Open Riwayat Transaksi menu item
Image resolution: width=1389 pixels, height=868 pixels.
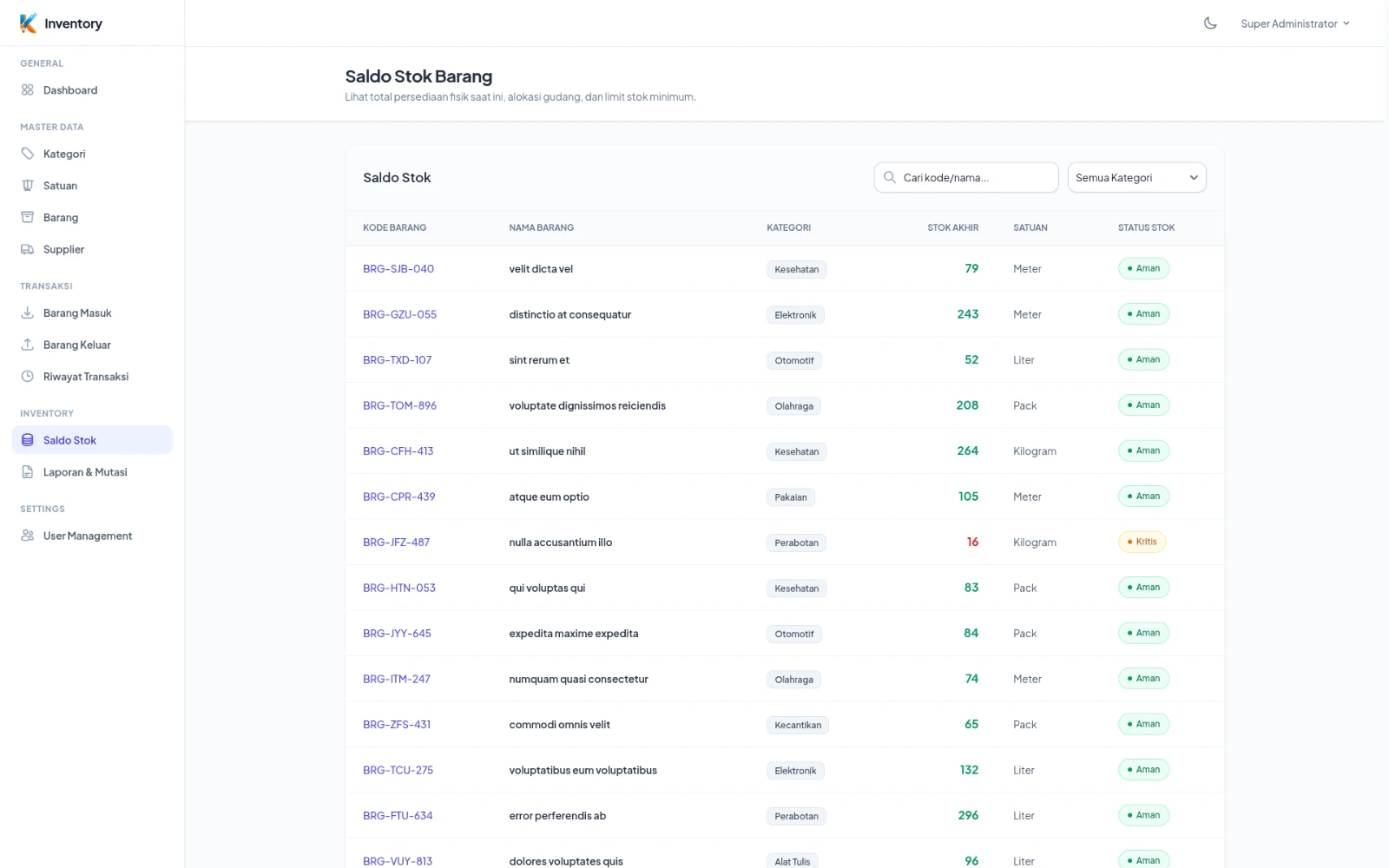[92, 377]
